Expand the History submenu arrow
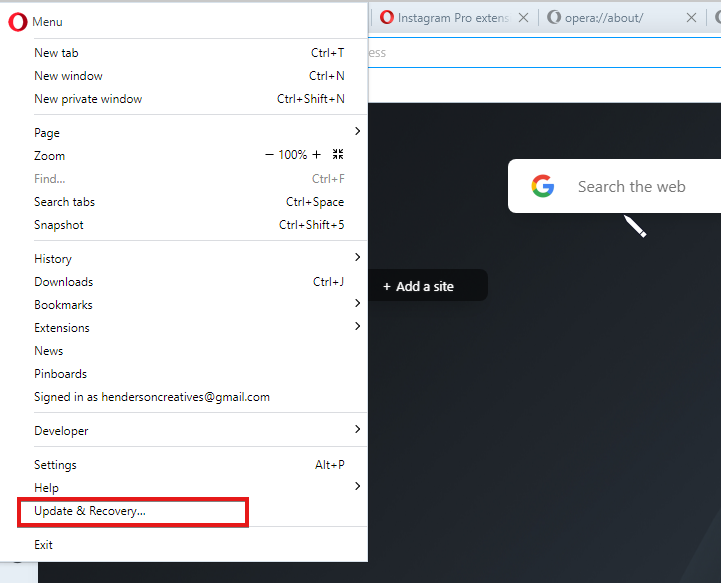The height and width of the screenshot is (583, 721). [x=357, y=257]
